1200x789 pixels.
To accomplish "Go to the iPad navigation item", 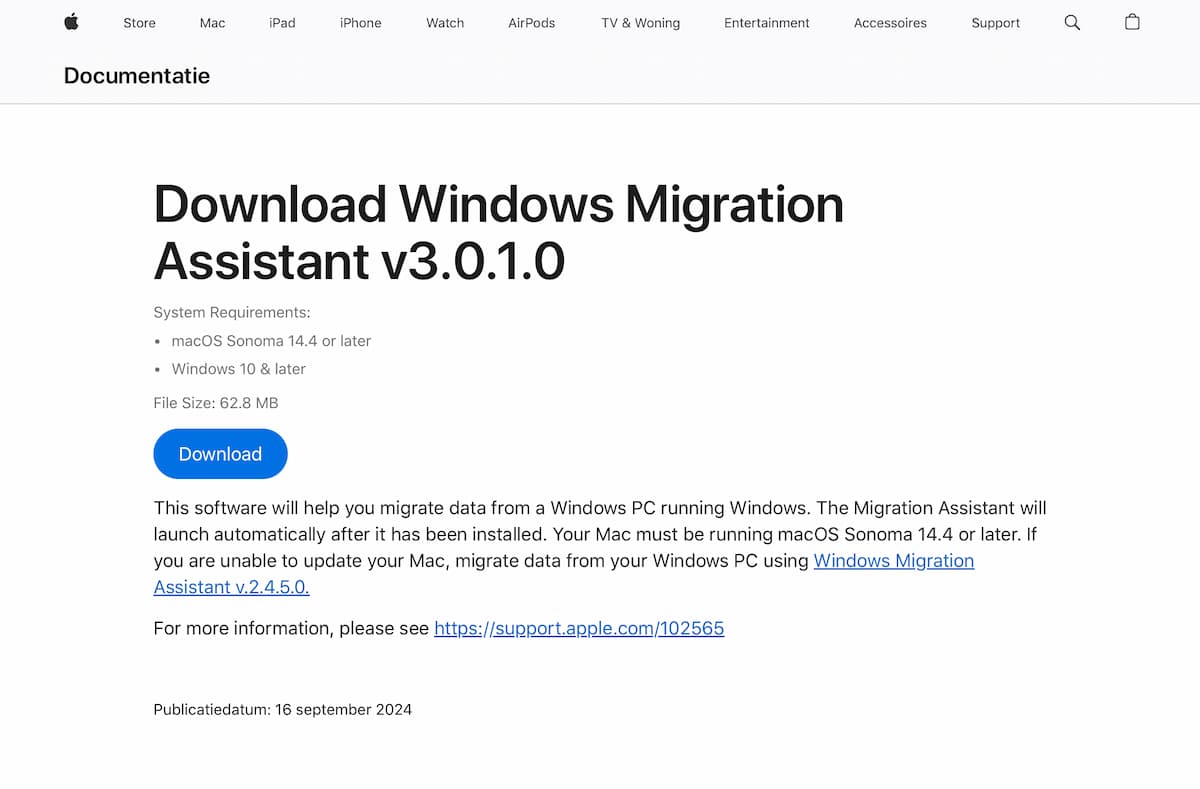I will [x=282, y=23].
